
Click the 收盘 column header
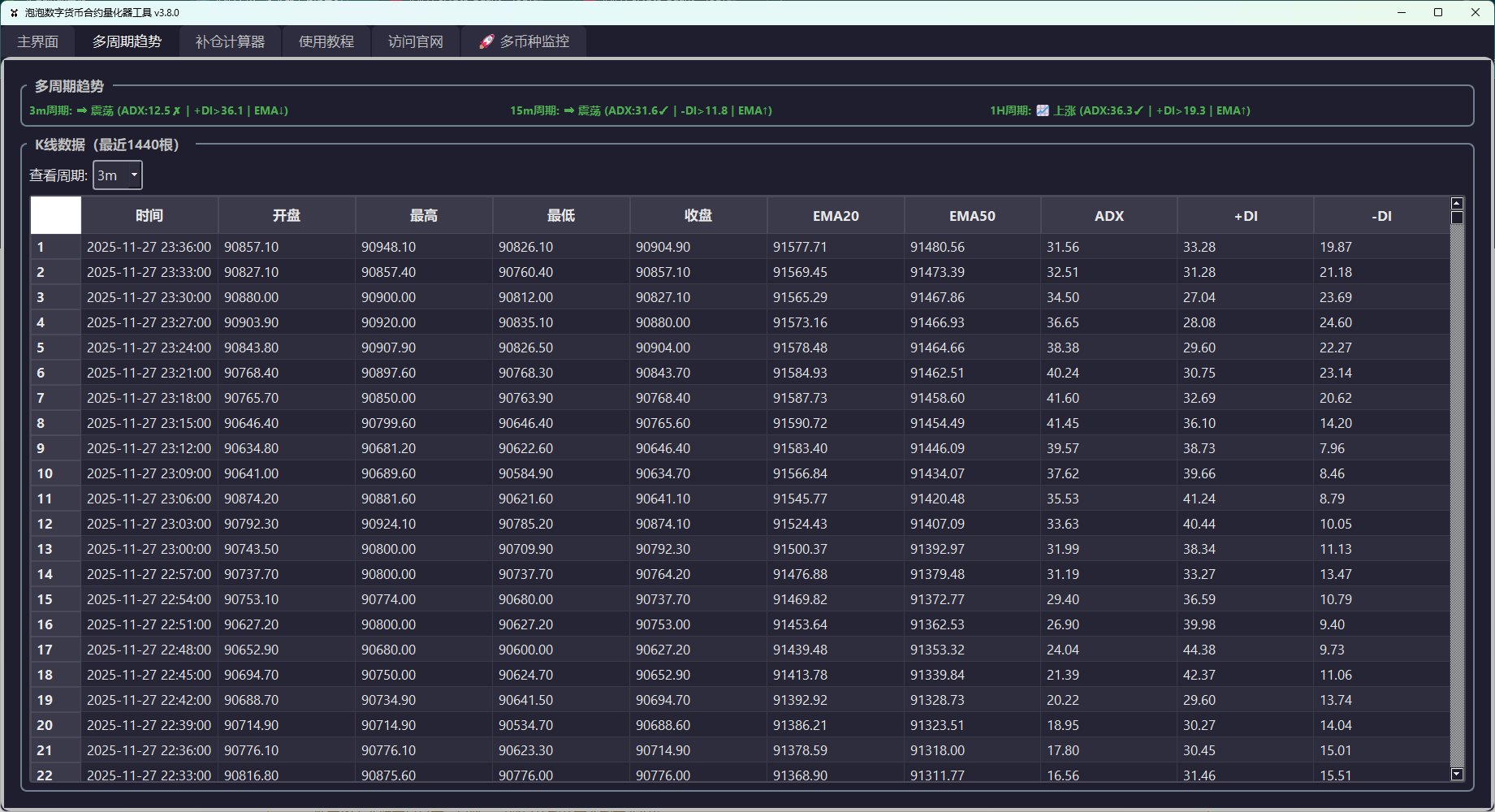[x=698, y=215]
